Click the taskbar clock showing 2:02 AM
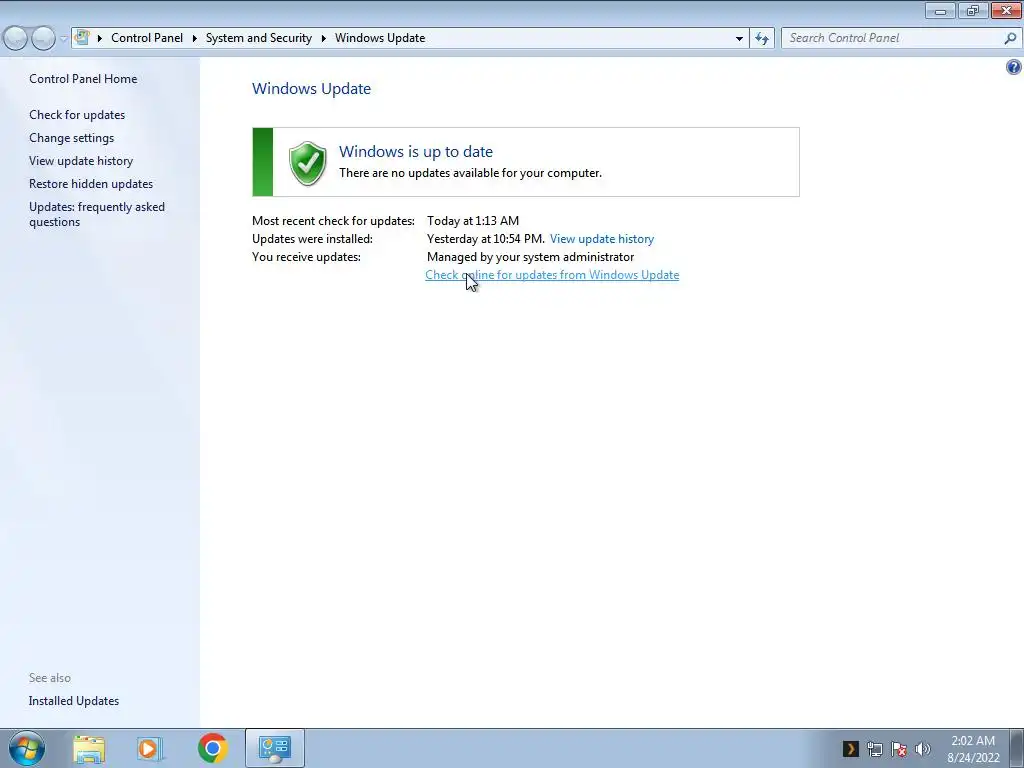 click(x=973, y=749)
